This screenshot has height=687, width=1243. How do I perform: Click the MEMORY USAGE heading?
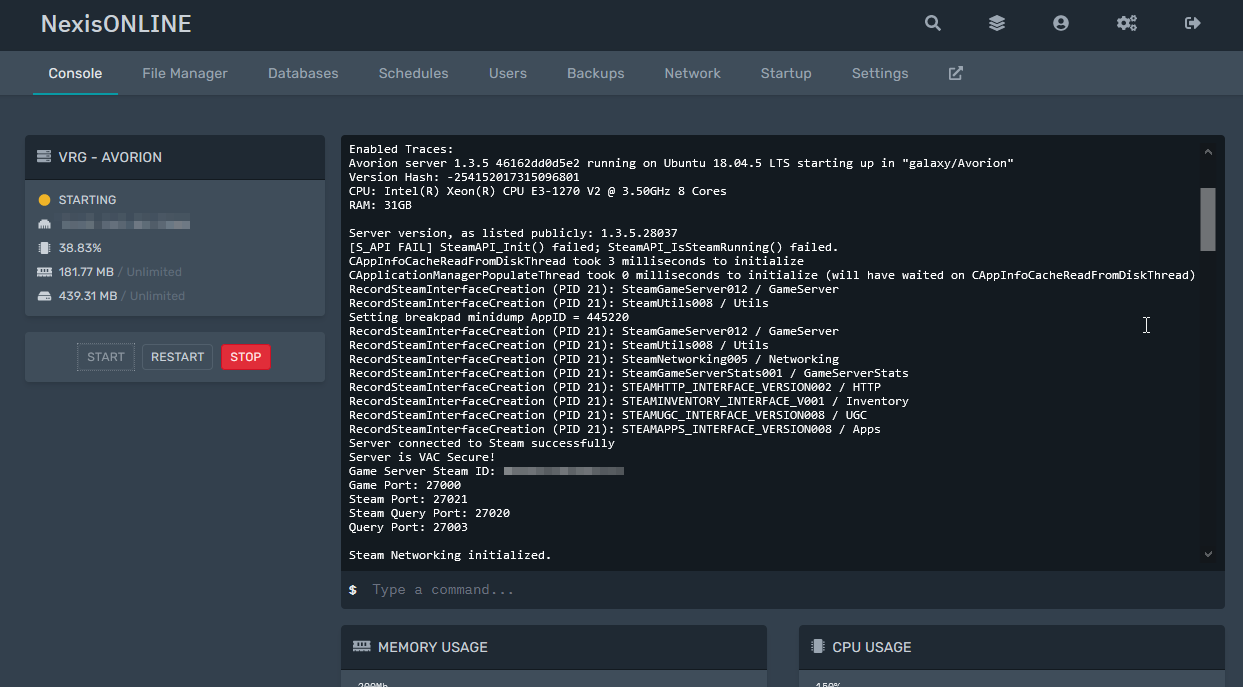433,647
